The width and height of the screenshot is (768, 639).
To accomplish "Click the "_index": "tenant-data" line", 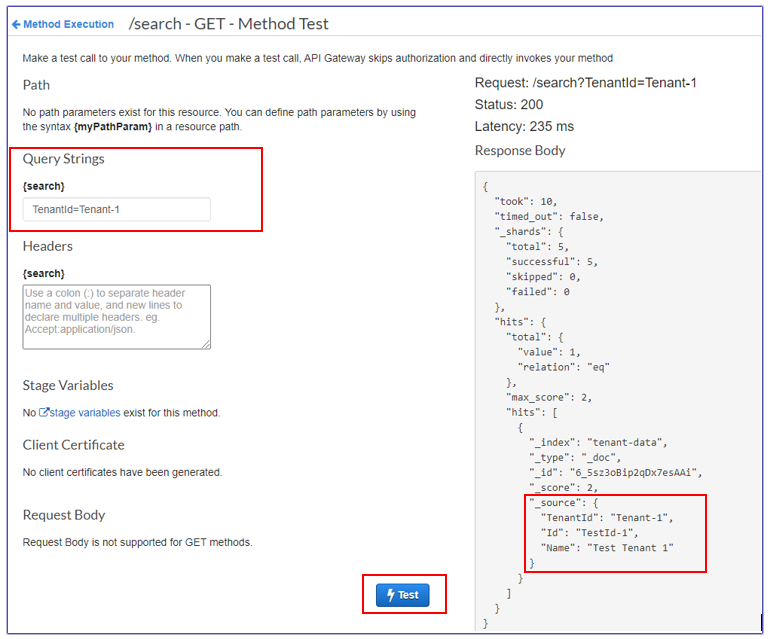I will point(596,442).
